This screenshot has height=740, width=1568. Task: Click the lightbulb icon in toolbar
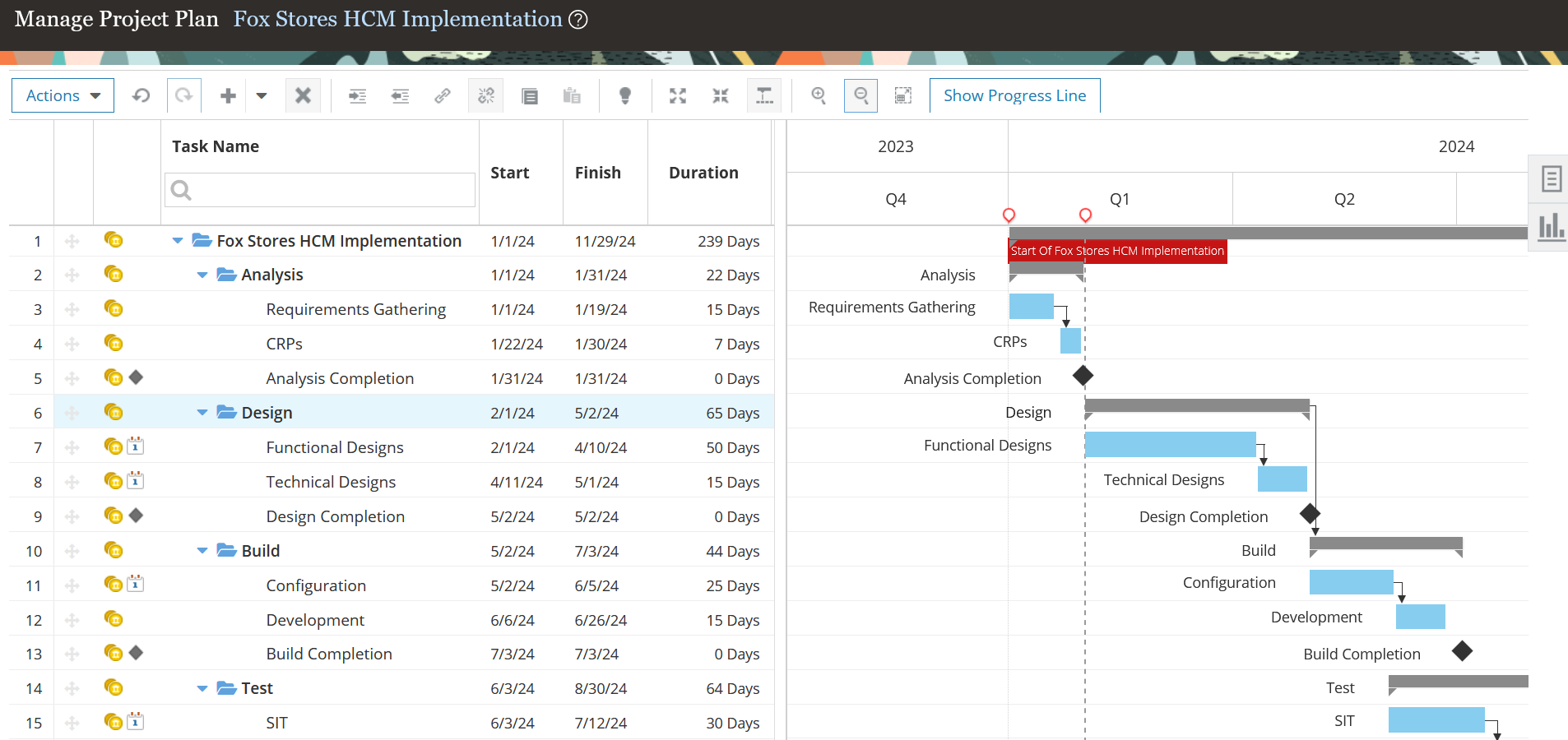pyautogui.click(x=625, y=95)
